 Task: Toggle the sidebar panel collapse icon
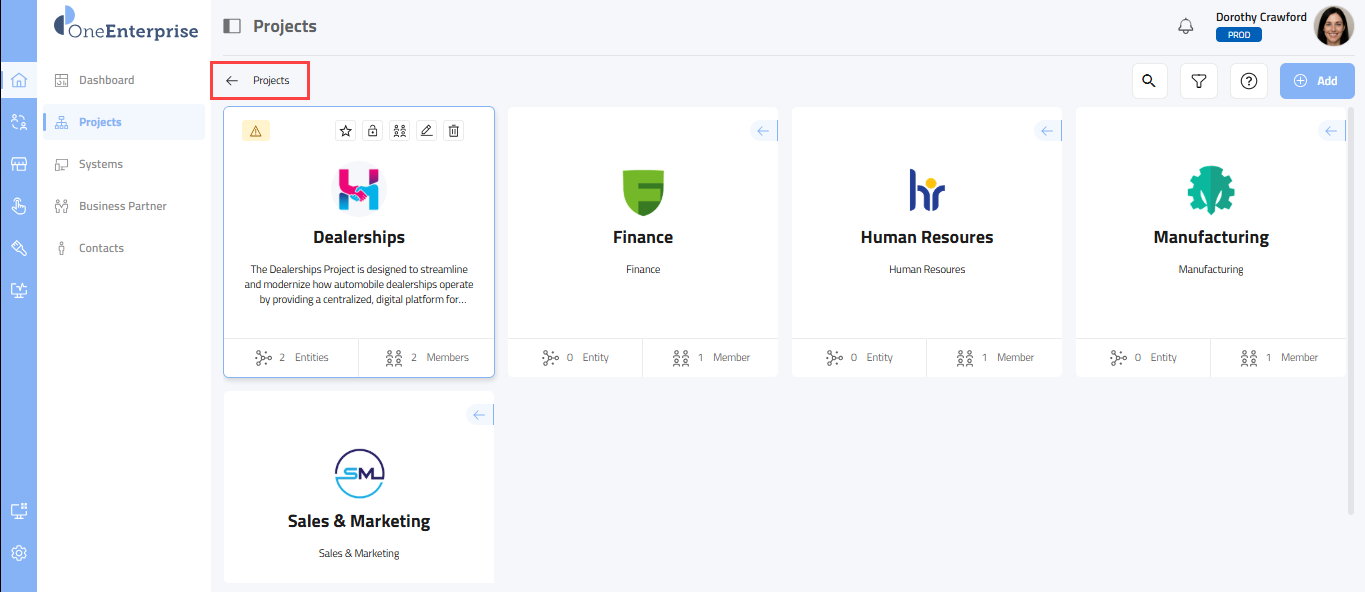(x=232, y=26)
